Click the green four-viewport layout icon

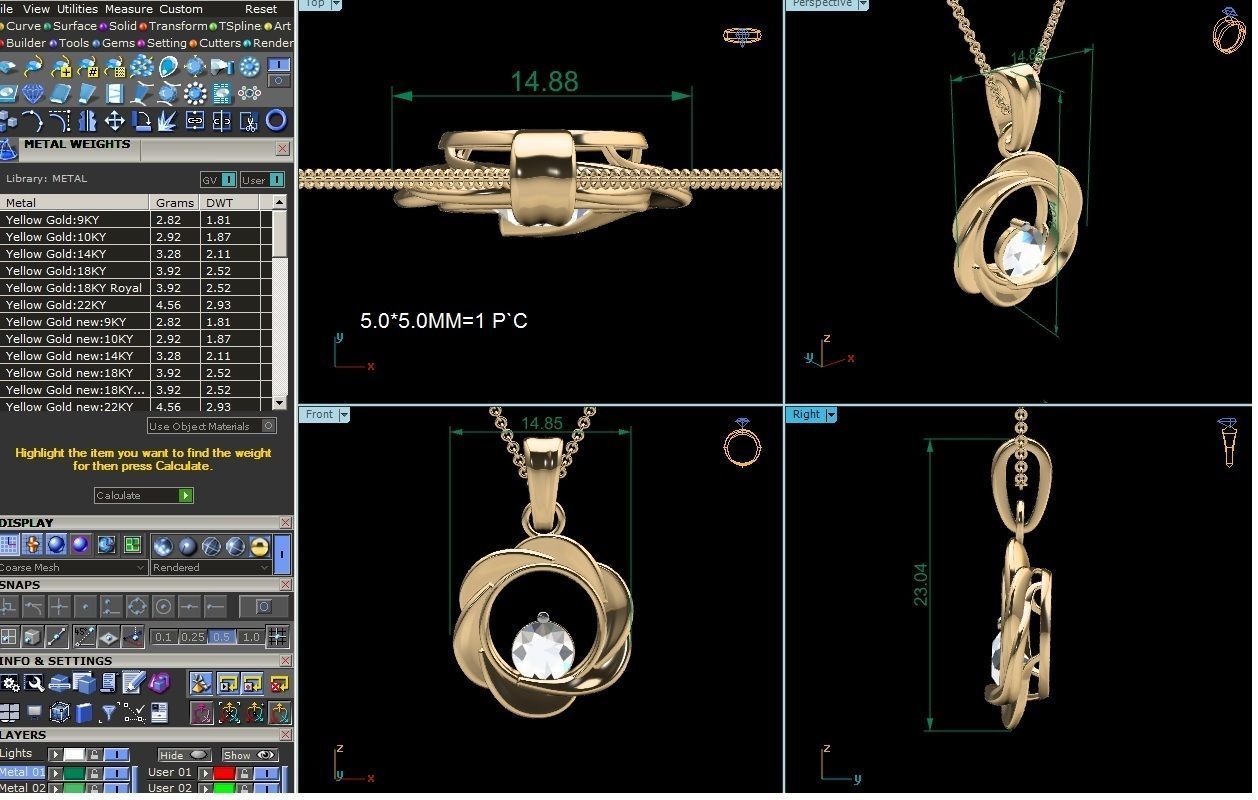pos(132,545)
